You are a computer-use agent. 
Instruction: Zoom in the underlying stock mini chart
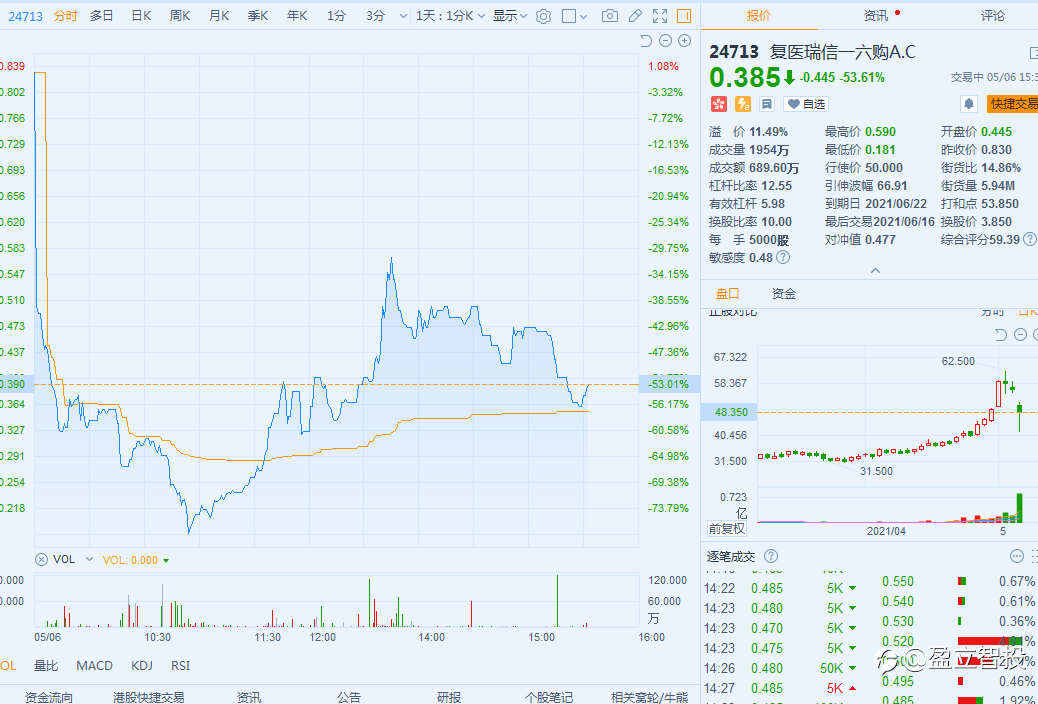tap(1035, 334)
